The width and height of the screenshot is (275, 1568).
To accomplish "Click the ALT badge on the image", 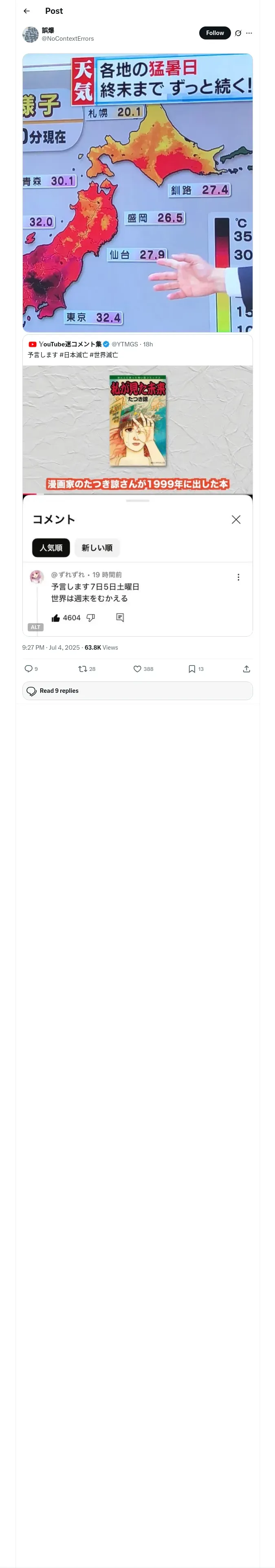I will (35, 627).
